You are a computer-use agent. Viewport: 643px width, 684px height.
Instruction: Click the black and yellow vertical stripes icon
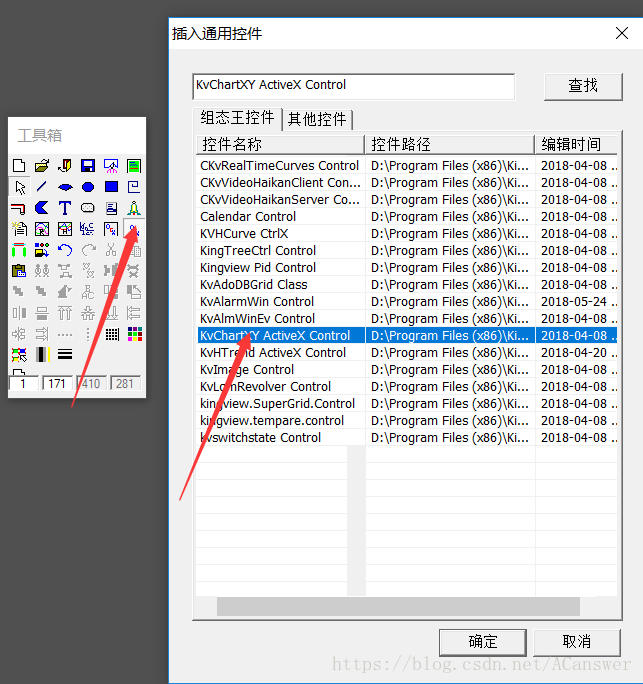[42, 355]
